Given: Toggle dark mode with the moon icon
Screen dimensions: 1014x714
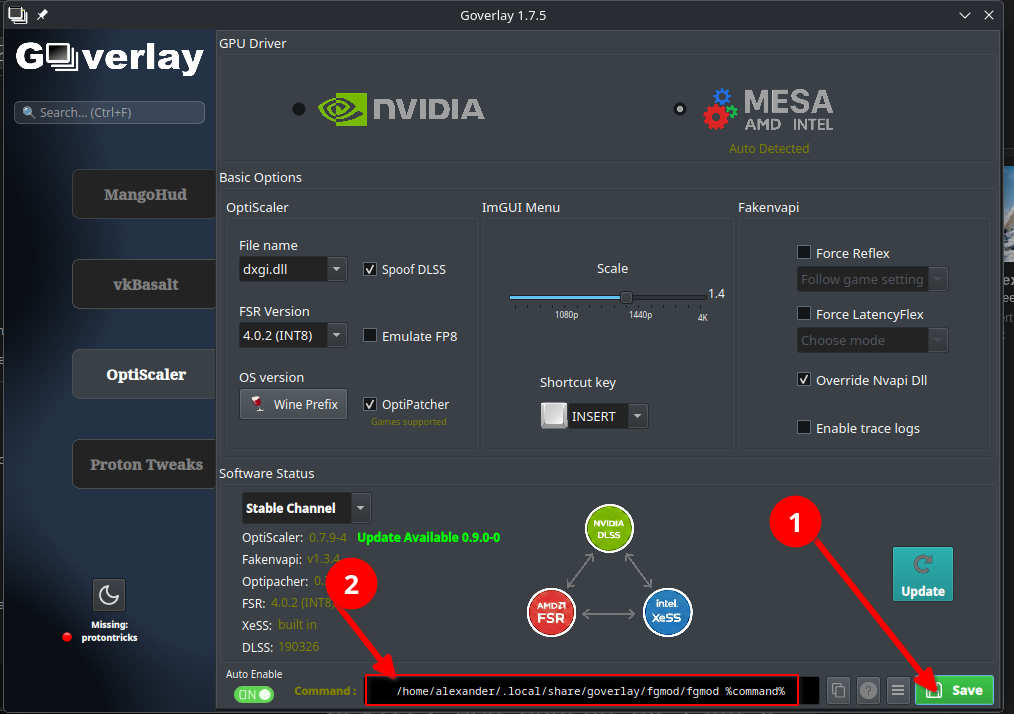Looking at the screenshot, I should (x=109, y=595).
